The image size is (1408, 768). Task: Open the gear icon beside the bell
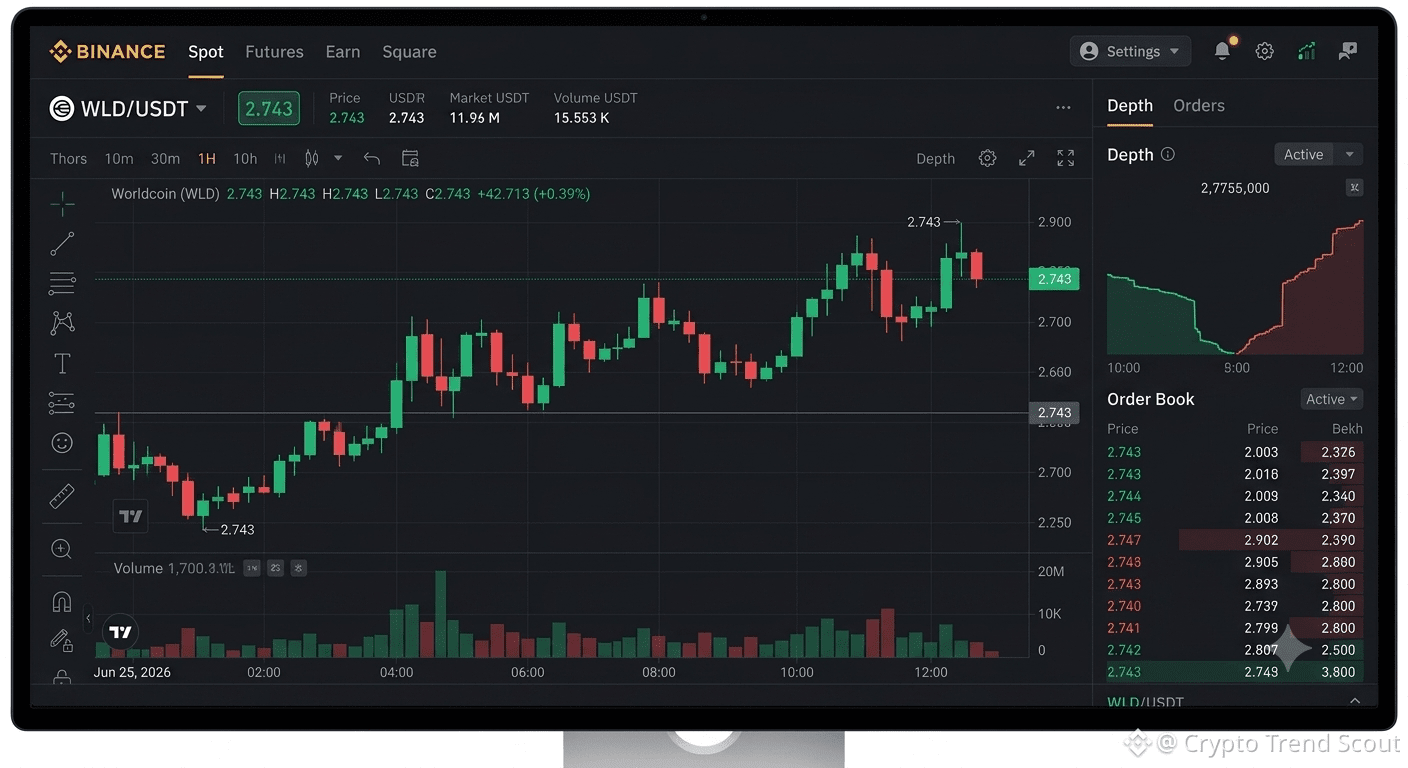[1265, 51]
